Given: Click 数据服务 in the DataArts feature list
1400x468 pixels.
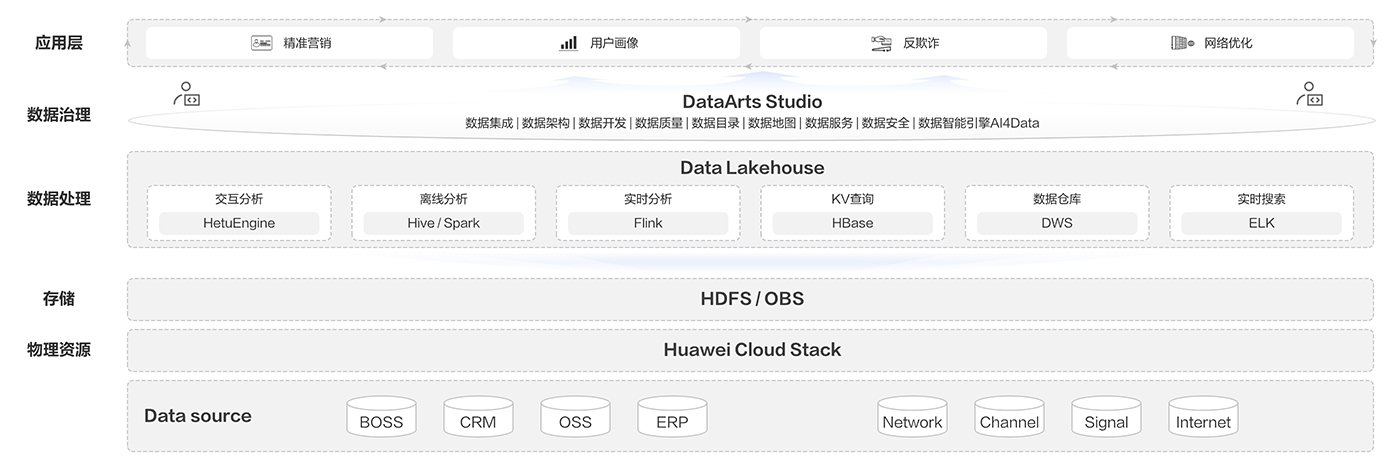Looking at the screenshot, I should [829, 123].
